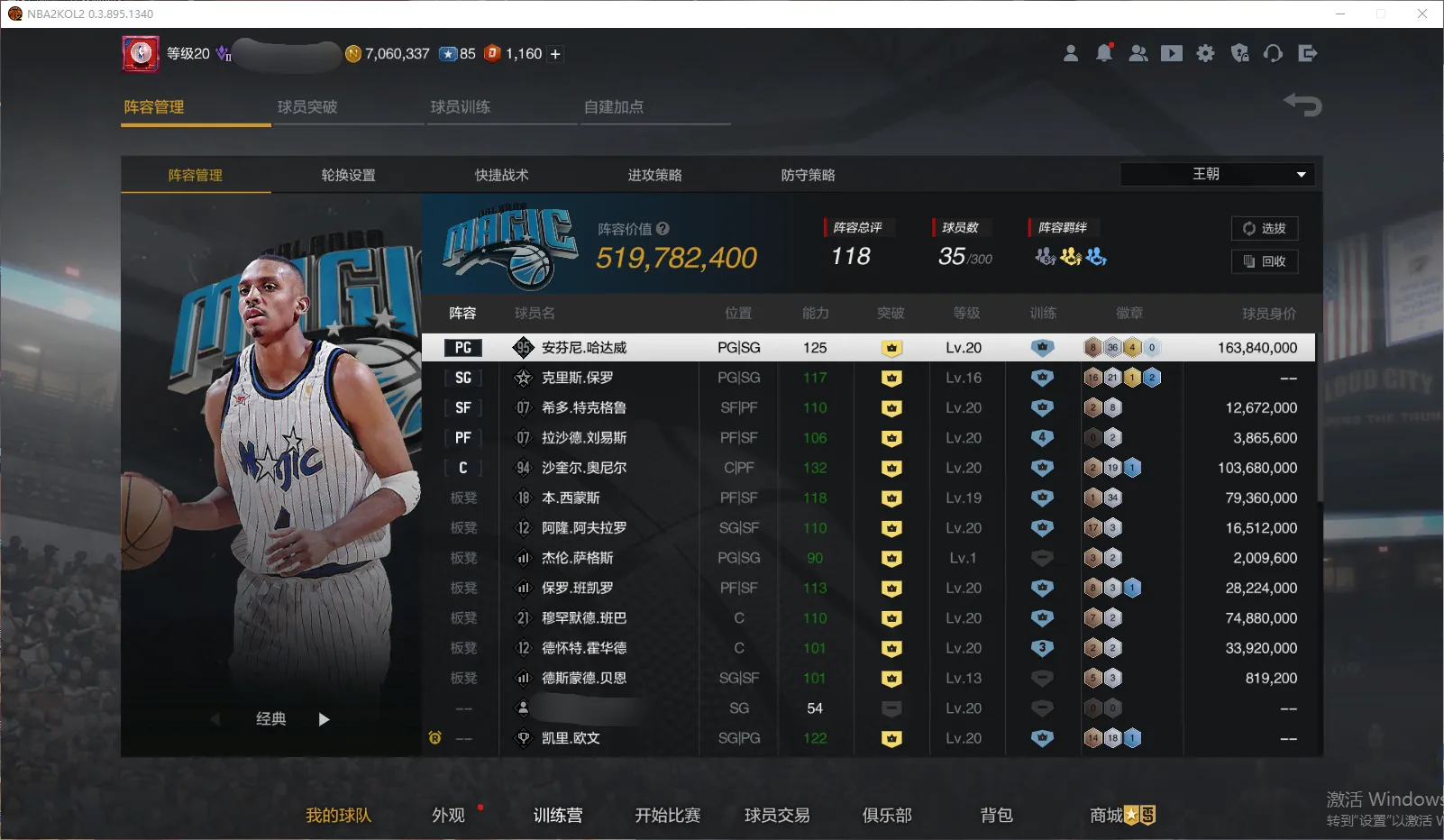The width and height of the screenshot is (1444, 840).
Task: Open 商城 store in bottom navigation
Action: point(1122,816)
